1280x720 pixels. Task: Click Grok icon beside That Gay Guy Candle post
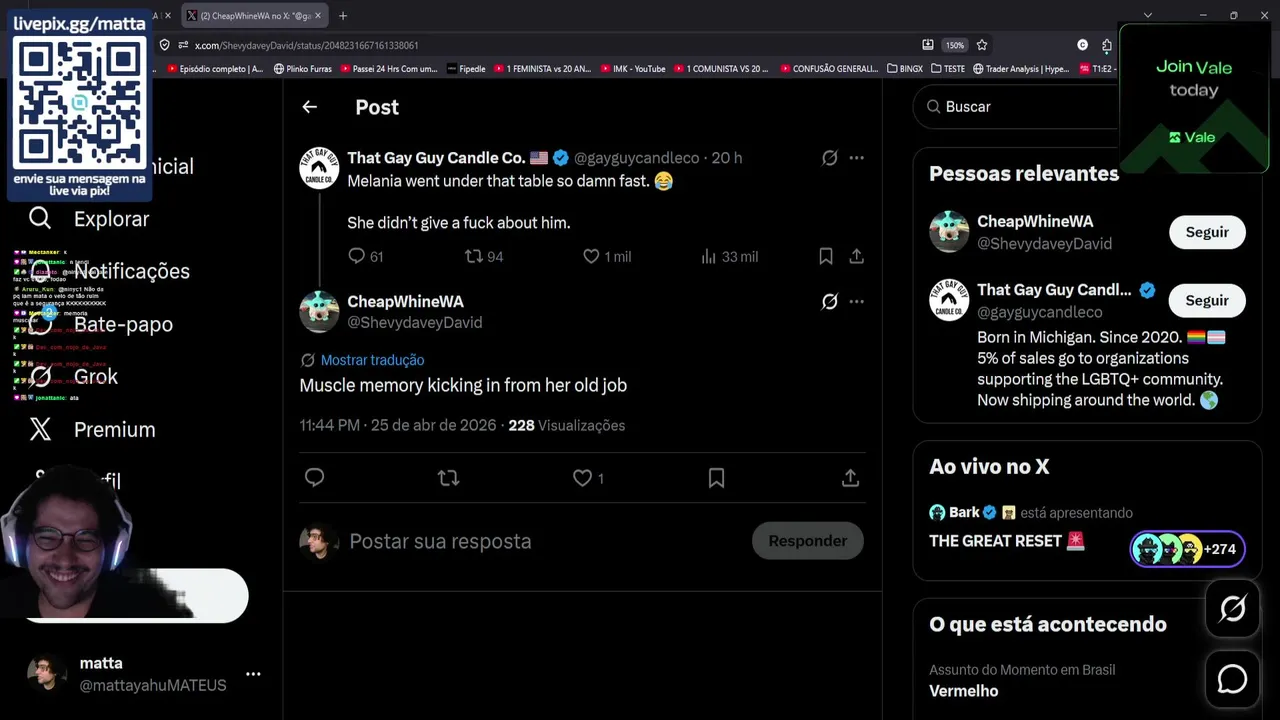(829, 158)
